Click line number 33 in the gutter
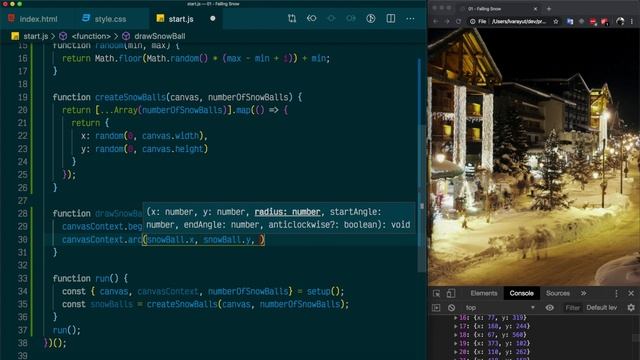This screenshot has width=640, height=360. click(x=23, y=279)
